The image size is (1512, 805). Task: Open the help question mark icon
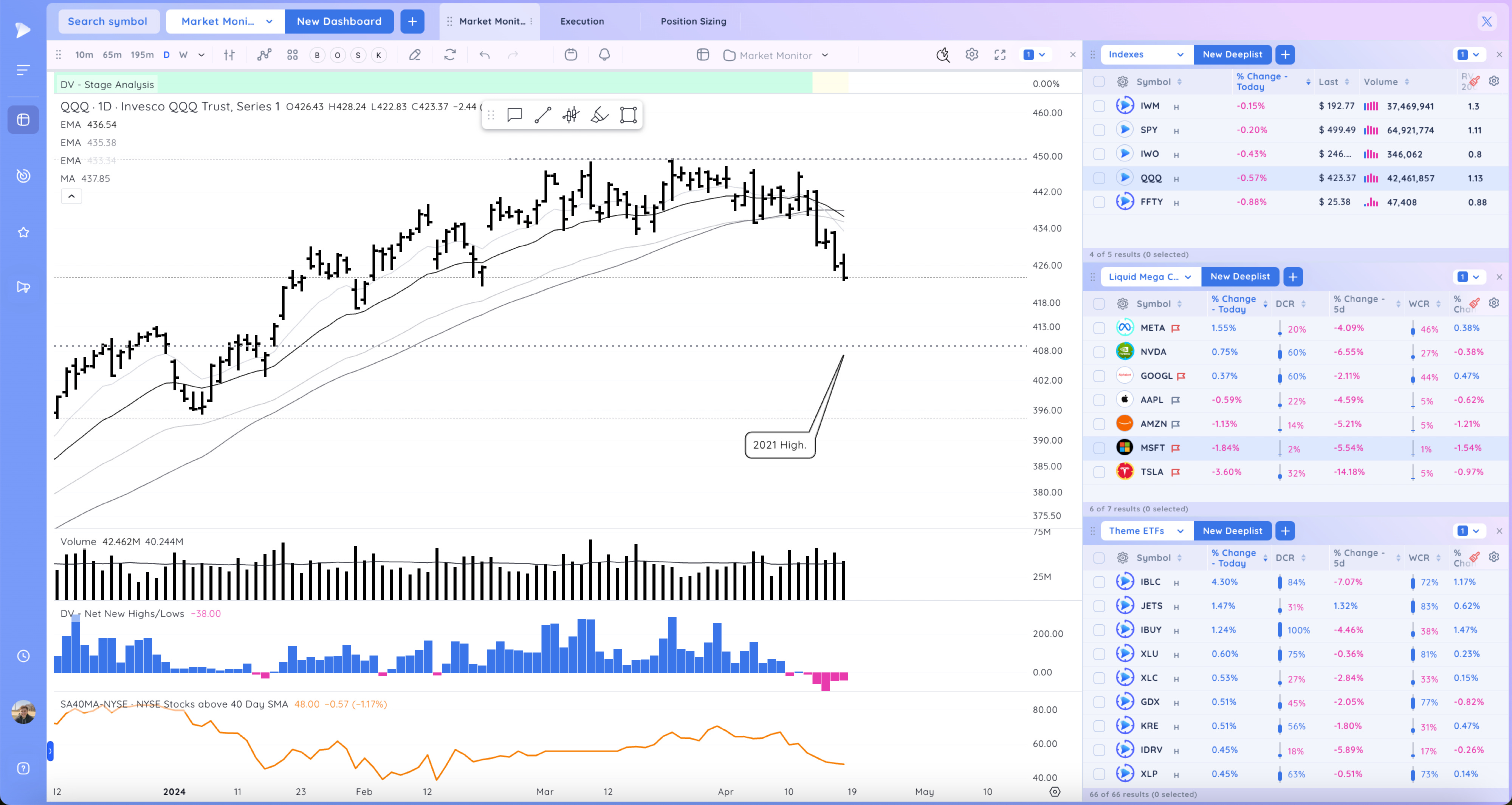(x=23, y=769)
